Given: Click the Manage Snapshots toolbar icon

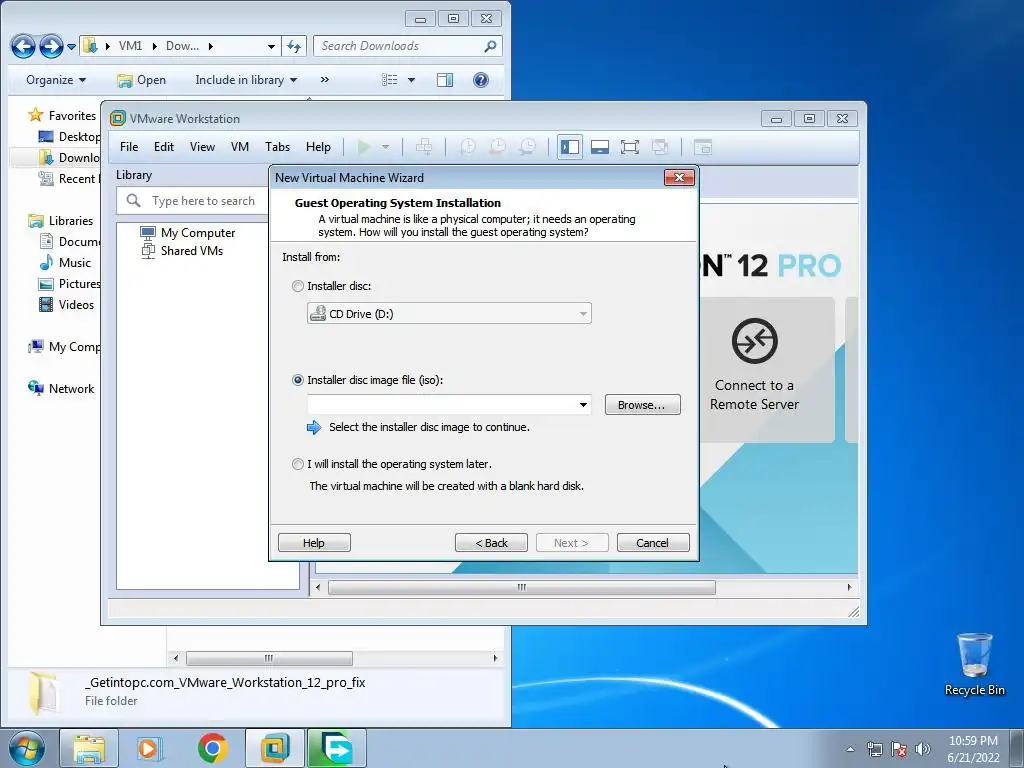Looking at the screenshot, I should click(528, 147).
